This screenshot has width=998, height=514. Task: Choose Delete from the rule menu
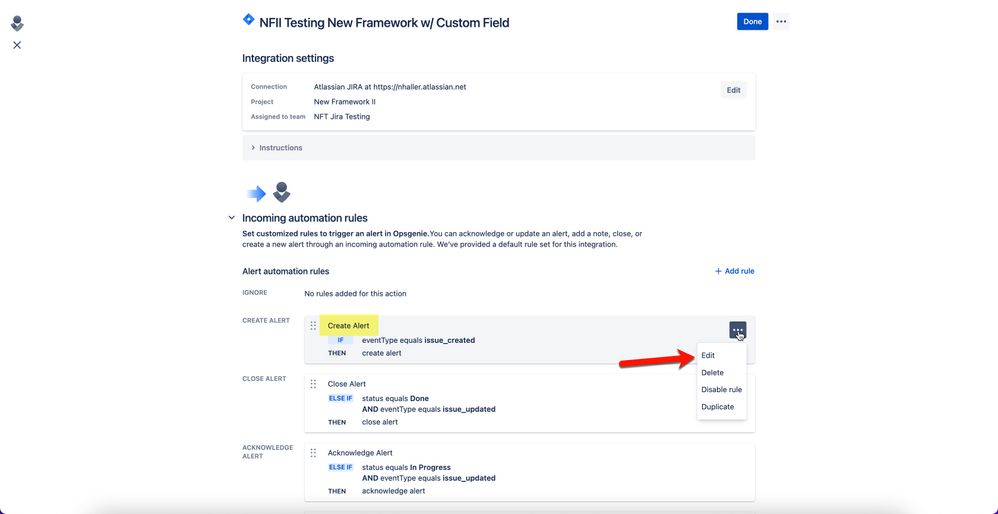tap(712, 373)
